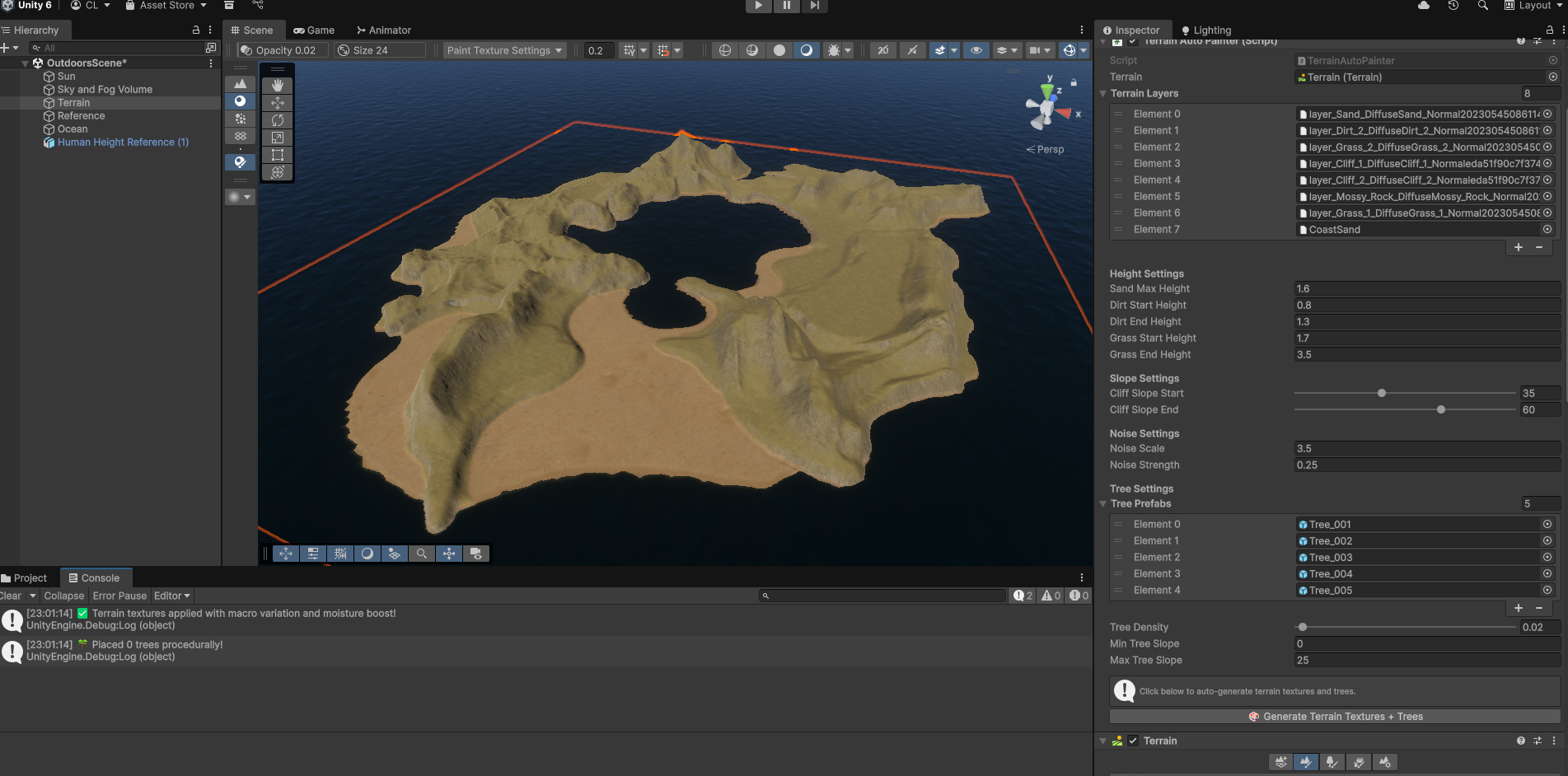
Task: Select the Create Neighbor Terrains tool
Action: pos(1280,762)
